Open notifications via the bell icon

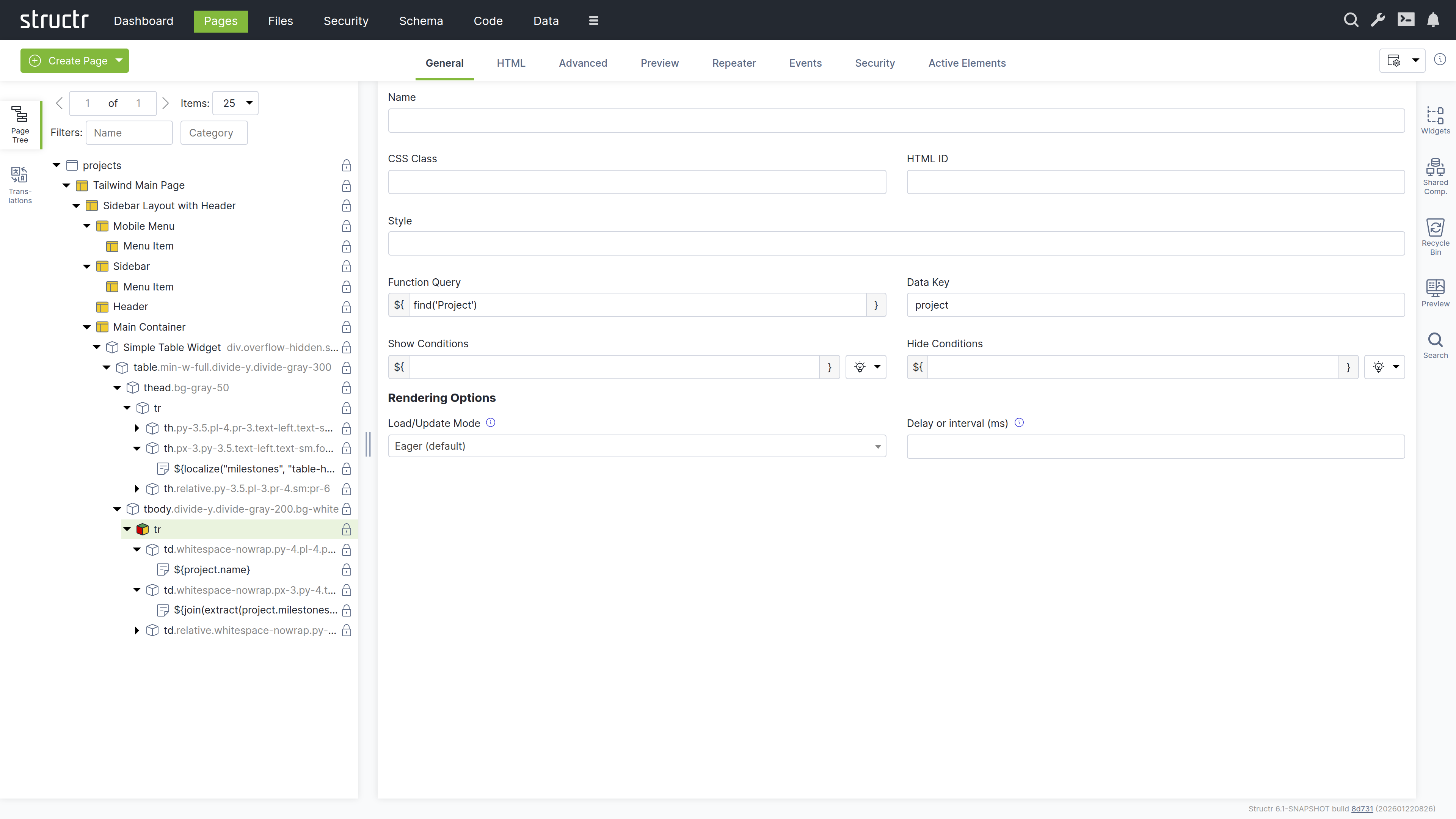pos(1433,20)
